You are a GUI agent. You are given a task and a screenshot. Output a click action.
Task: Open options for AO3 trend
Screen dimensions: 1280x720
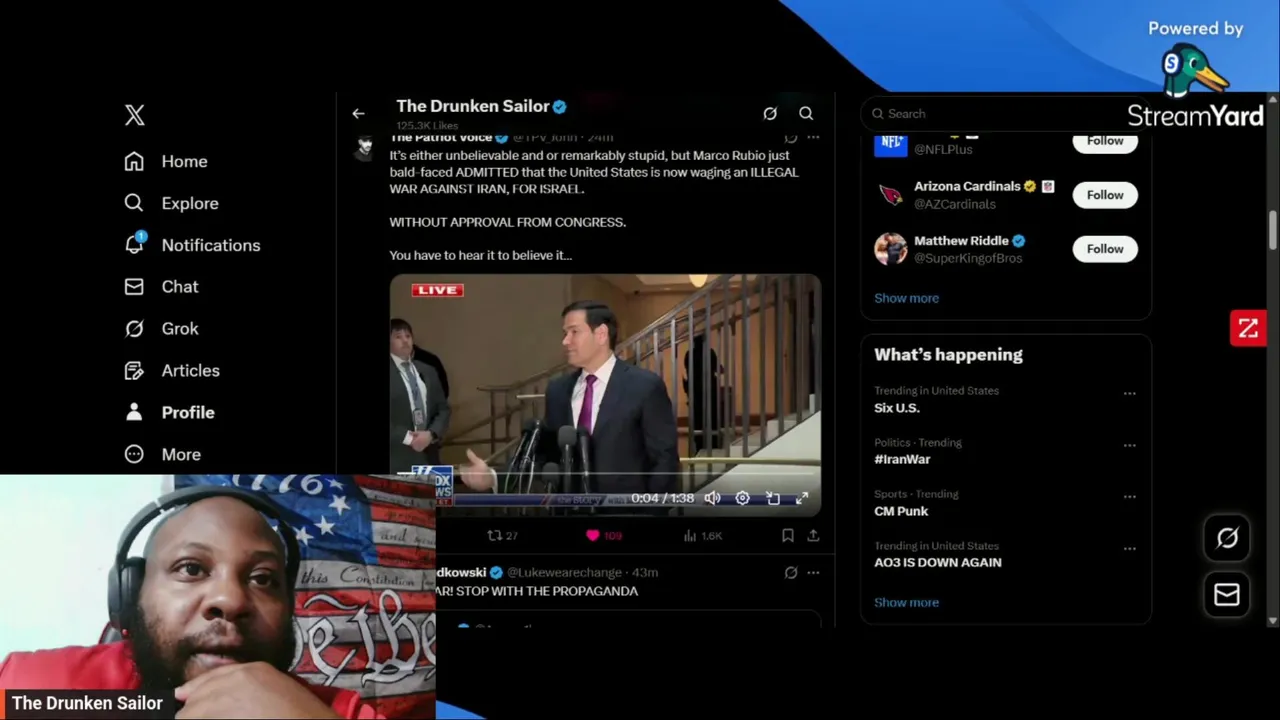point(1129,549)
